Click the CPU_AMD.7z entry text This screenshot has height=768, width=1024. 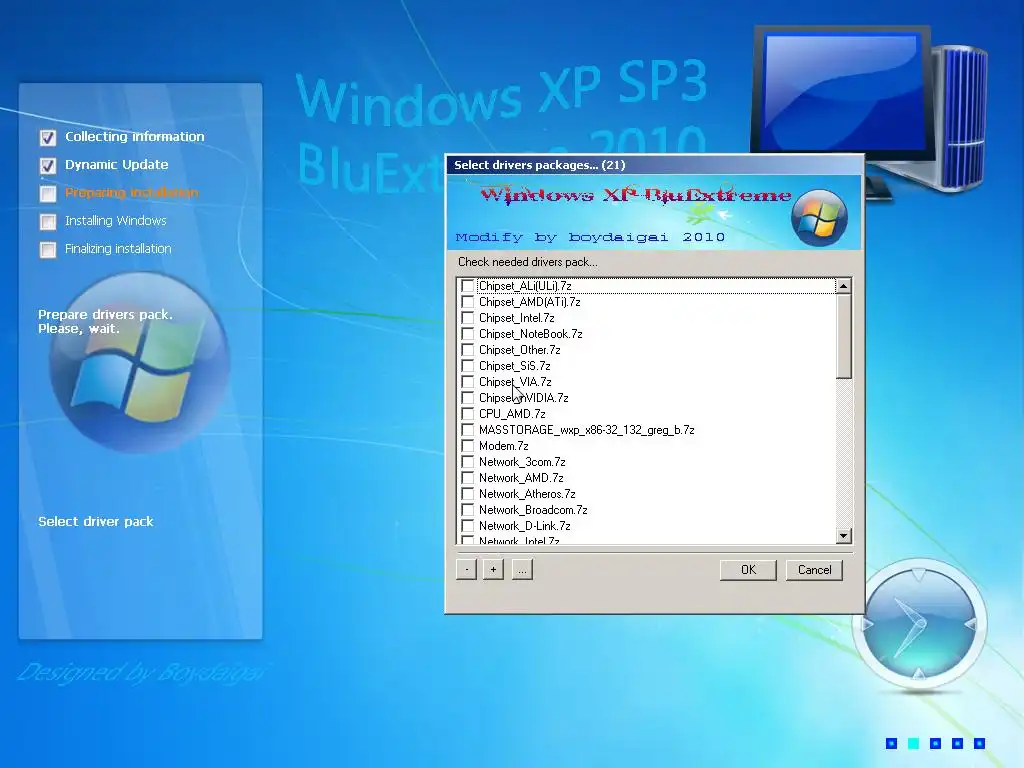(x=512, y=414)
